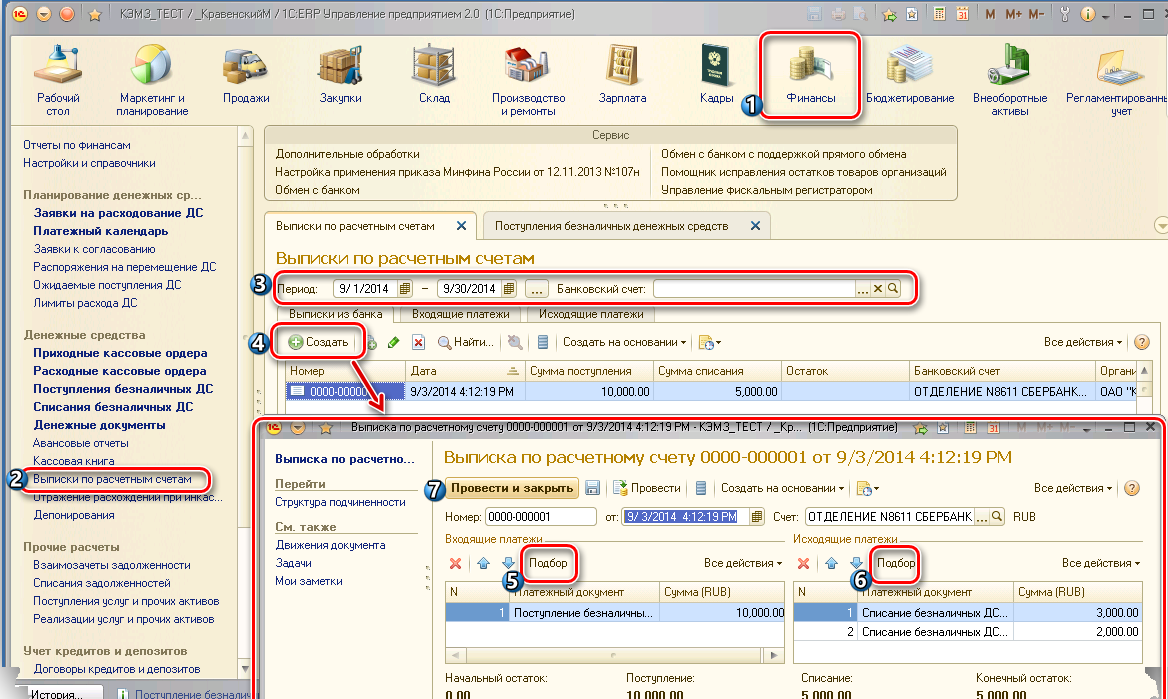Expand Создать на основании dropdown in list toolbar
Viewport: 1168px width, 699px height.
624,342
